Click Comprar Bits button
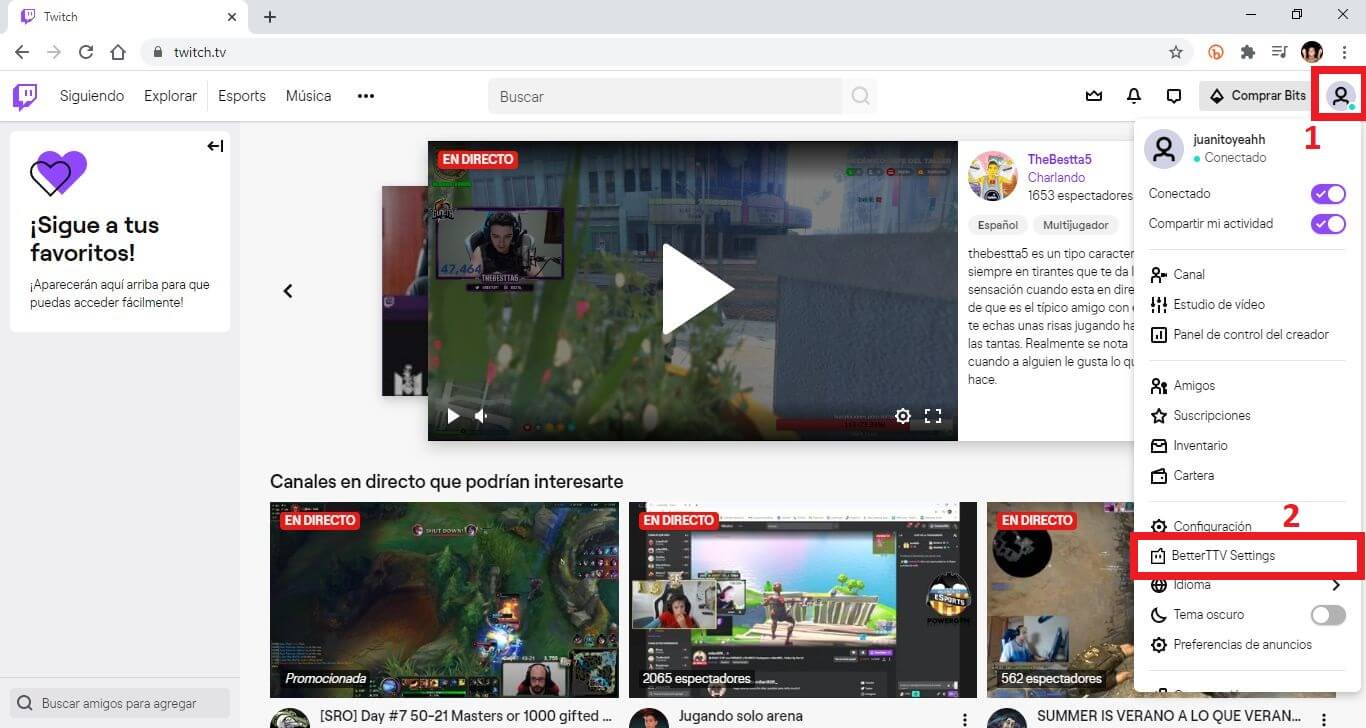The height and width of the screenshot is (728, 1366). click(1258, 96)
